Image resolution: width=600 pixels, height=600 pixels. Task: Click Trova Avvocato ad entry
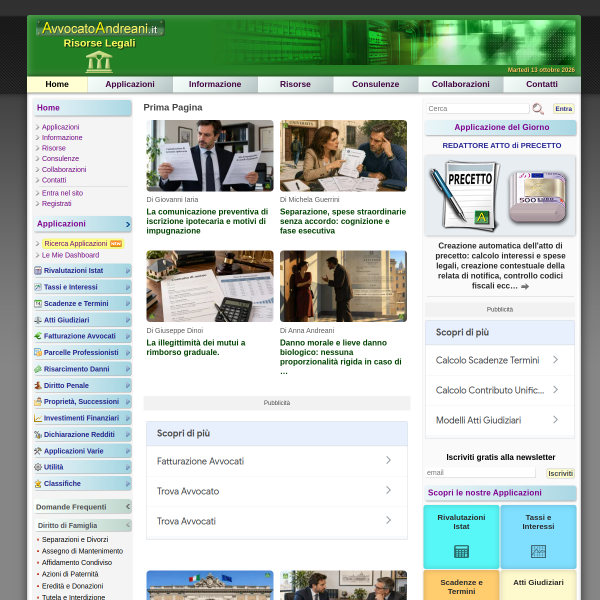pyautogui.click(x=277, y=491)
